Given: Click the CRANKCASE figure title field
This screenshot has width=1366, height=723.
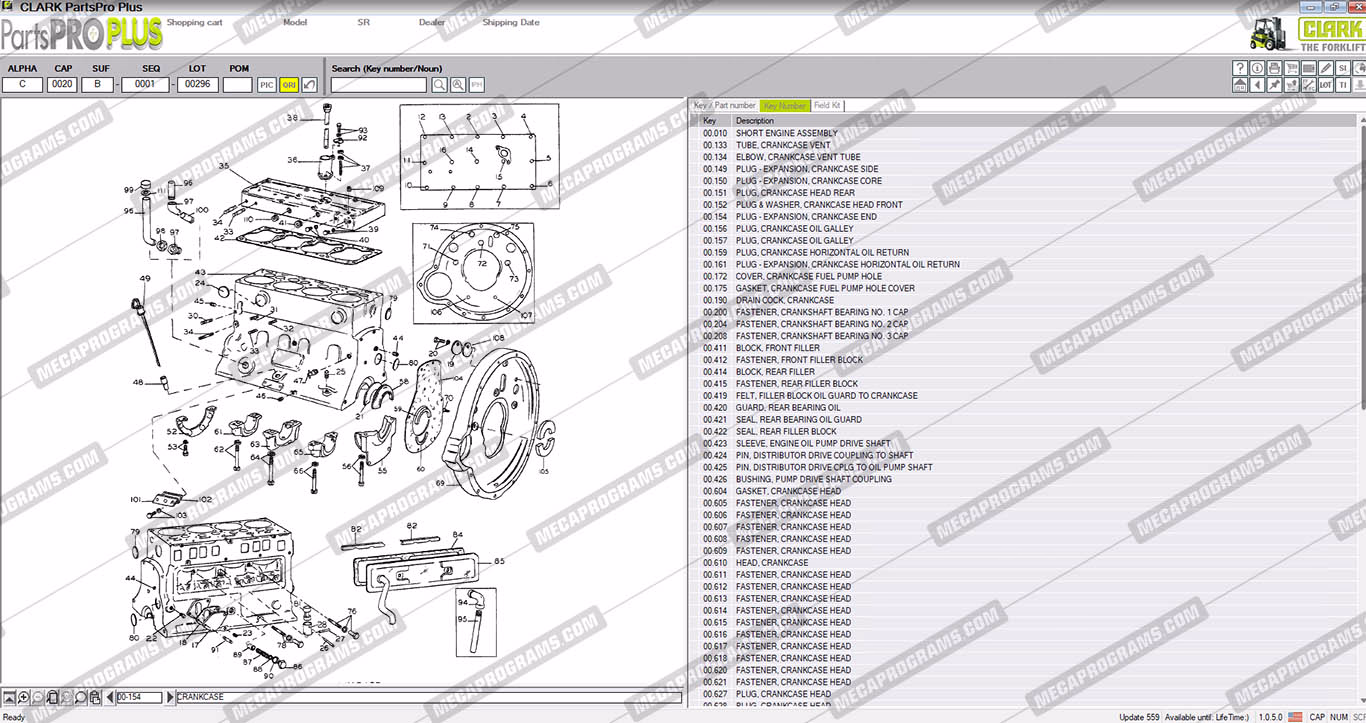Looking at the screenshot, I should (429, 697).
